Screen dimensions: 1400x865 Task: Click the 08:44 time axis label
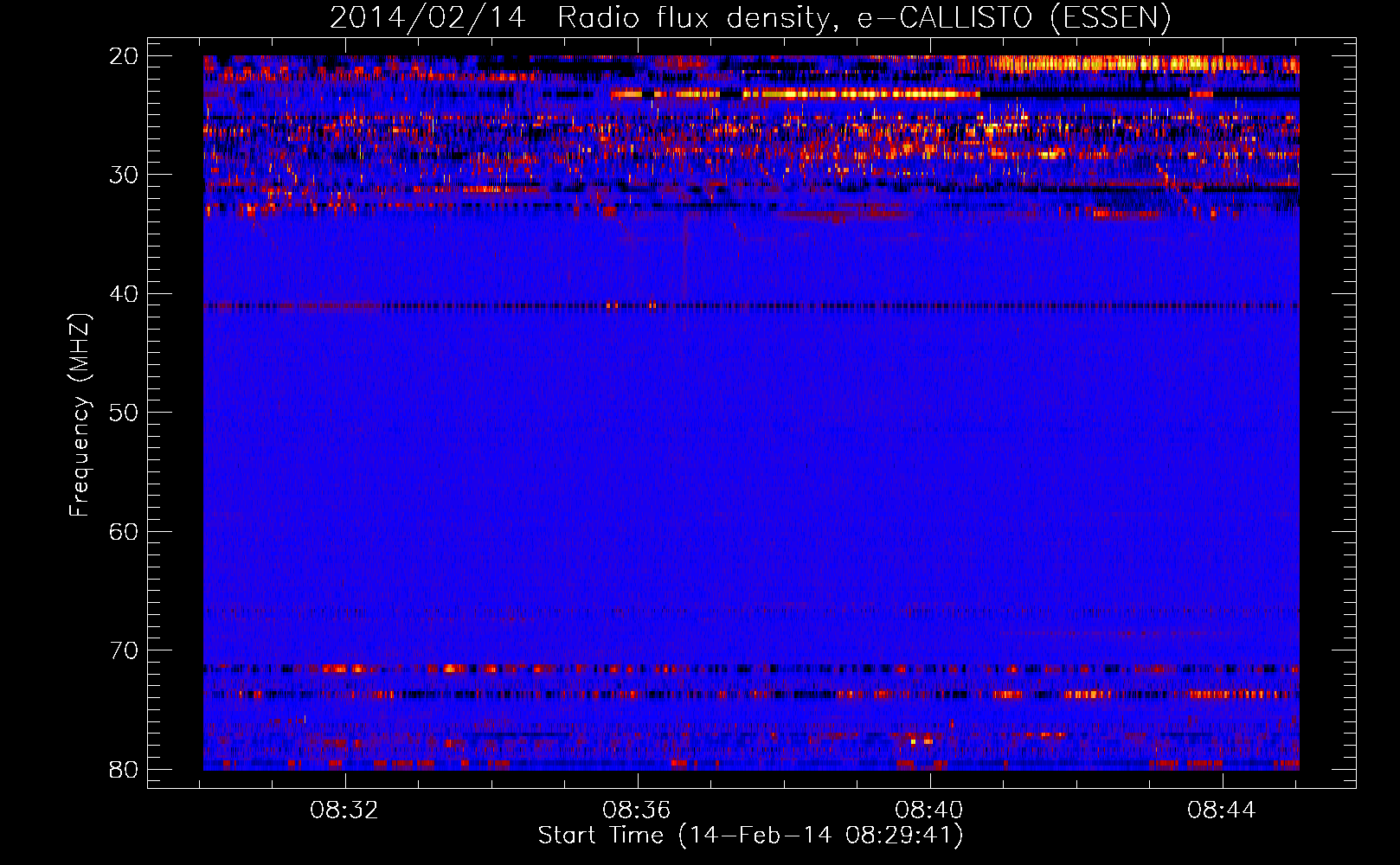(1222, 811)
